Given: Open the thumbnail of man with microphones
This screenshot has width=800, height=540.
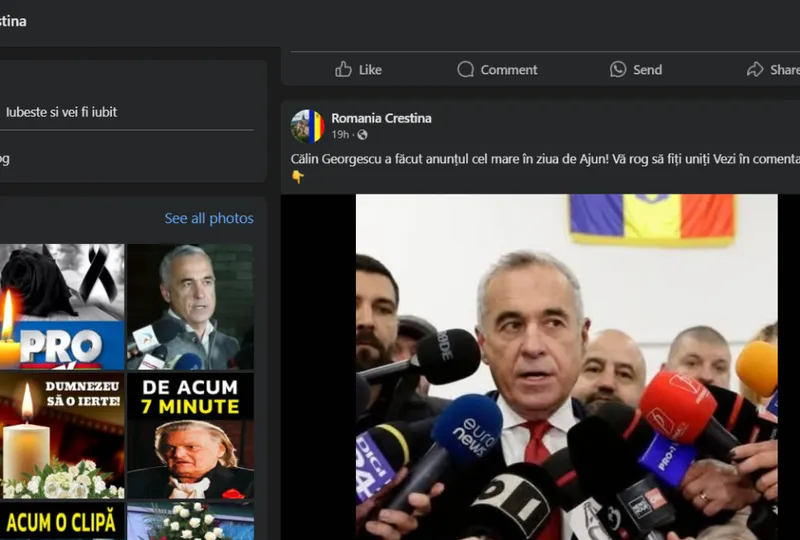Looking at the screenshot, I should click(190, 307).
